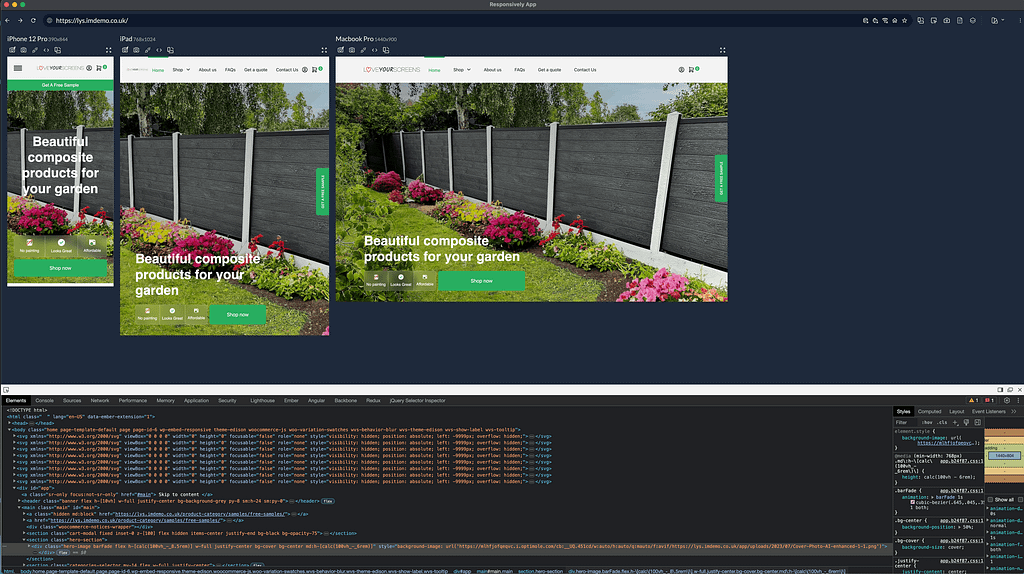1024x574 pixels.
Task: Select the section.hero-section breadcrumb item
Action: 540,571
